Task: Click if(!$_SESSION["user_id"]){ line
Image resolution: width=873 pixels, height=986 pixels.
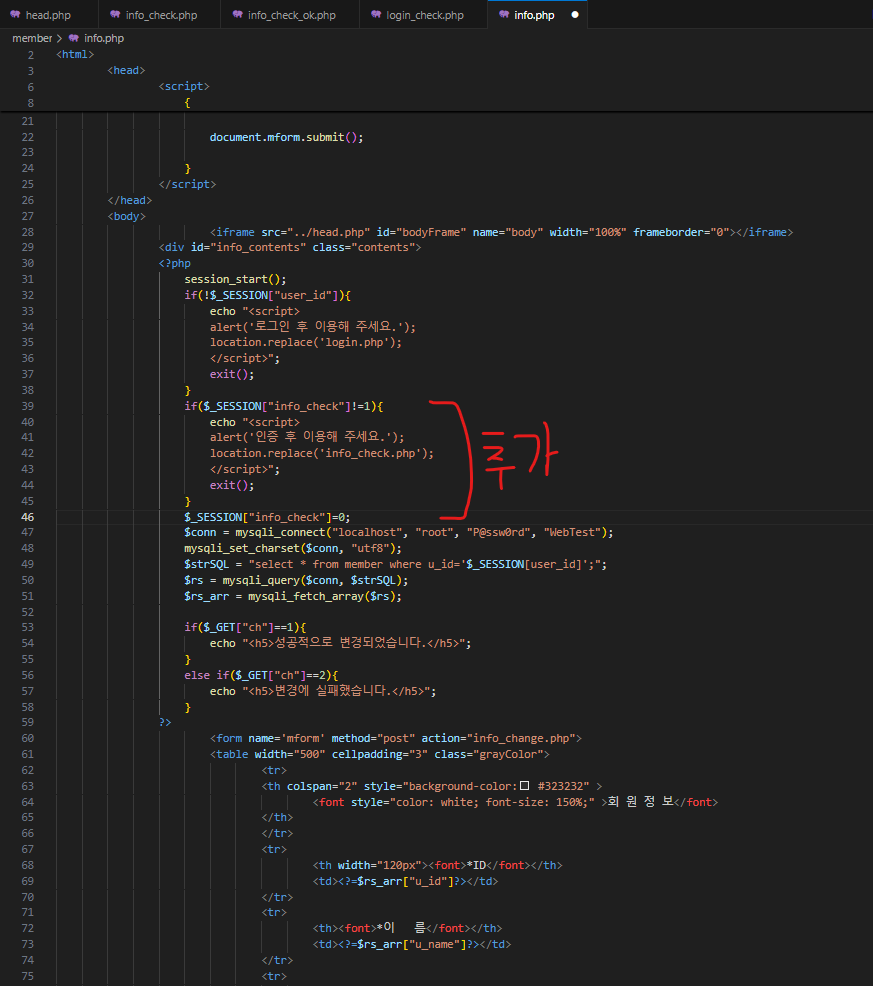Action: tap(267, 295)
